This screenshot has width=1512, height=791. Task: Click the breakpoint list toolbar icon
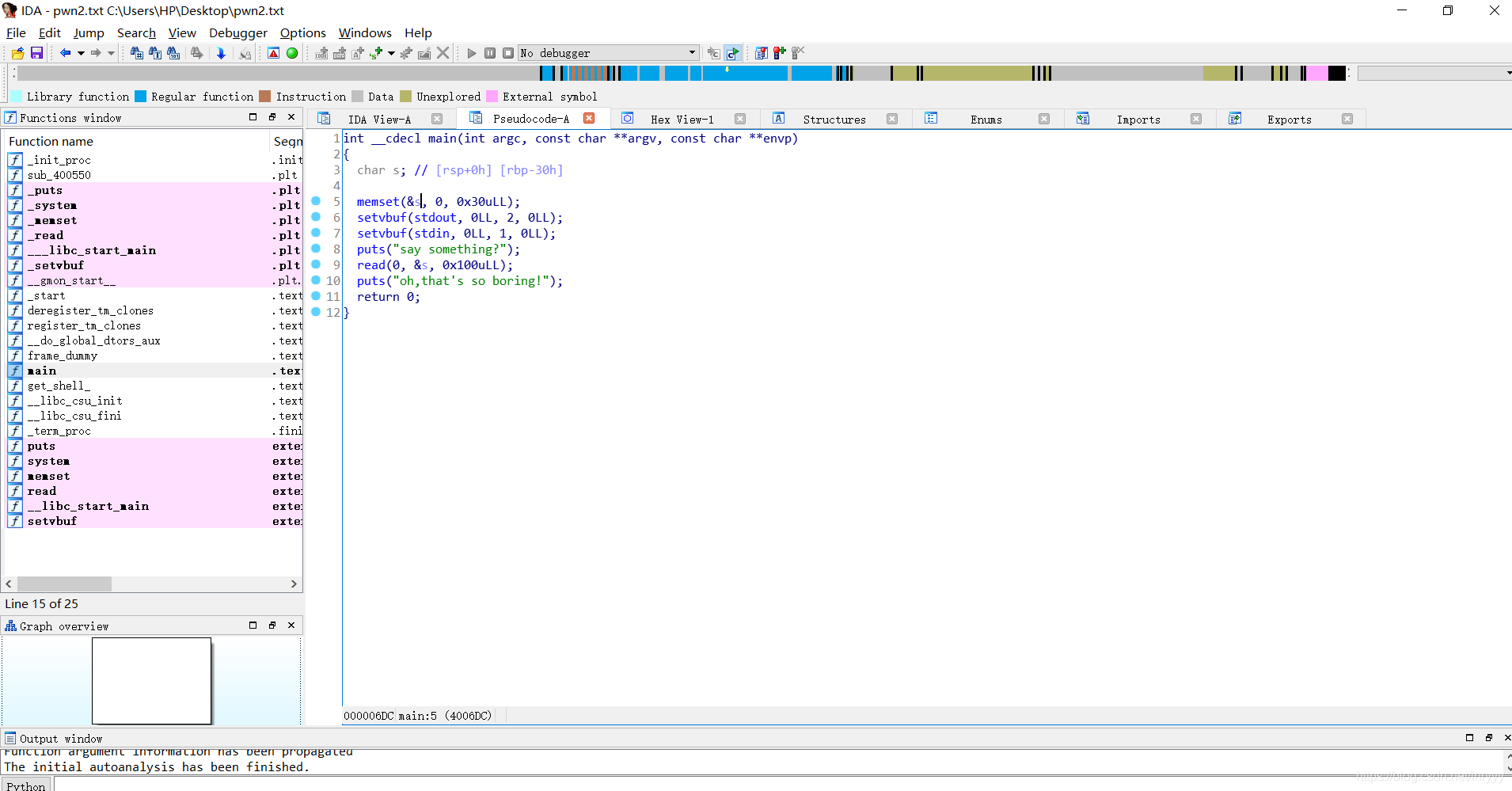tap(761, 53)
